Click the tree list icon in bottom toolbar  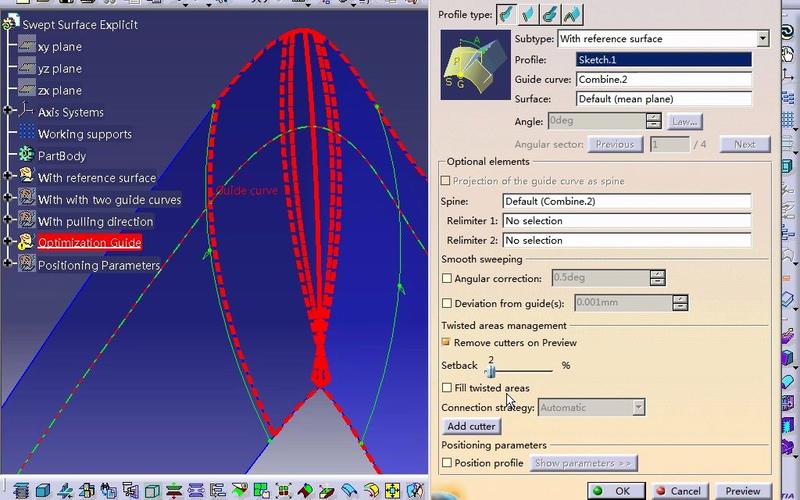(218, 490)
